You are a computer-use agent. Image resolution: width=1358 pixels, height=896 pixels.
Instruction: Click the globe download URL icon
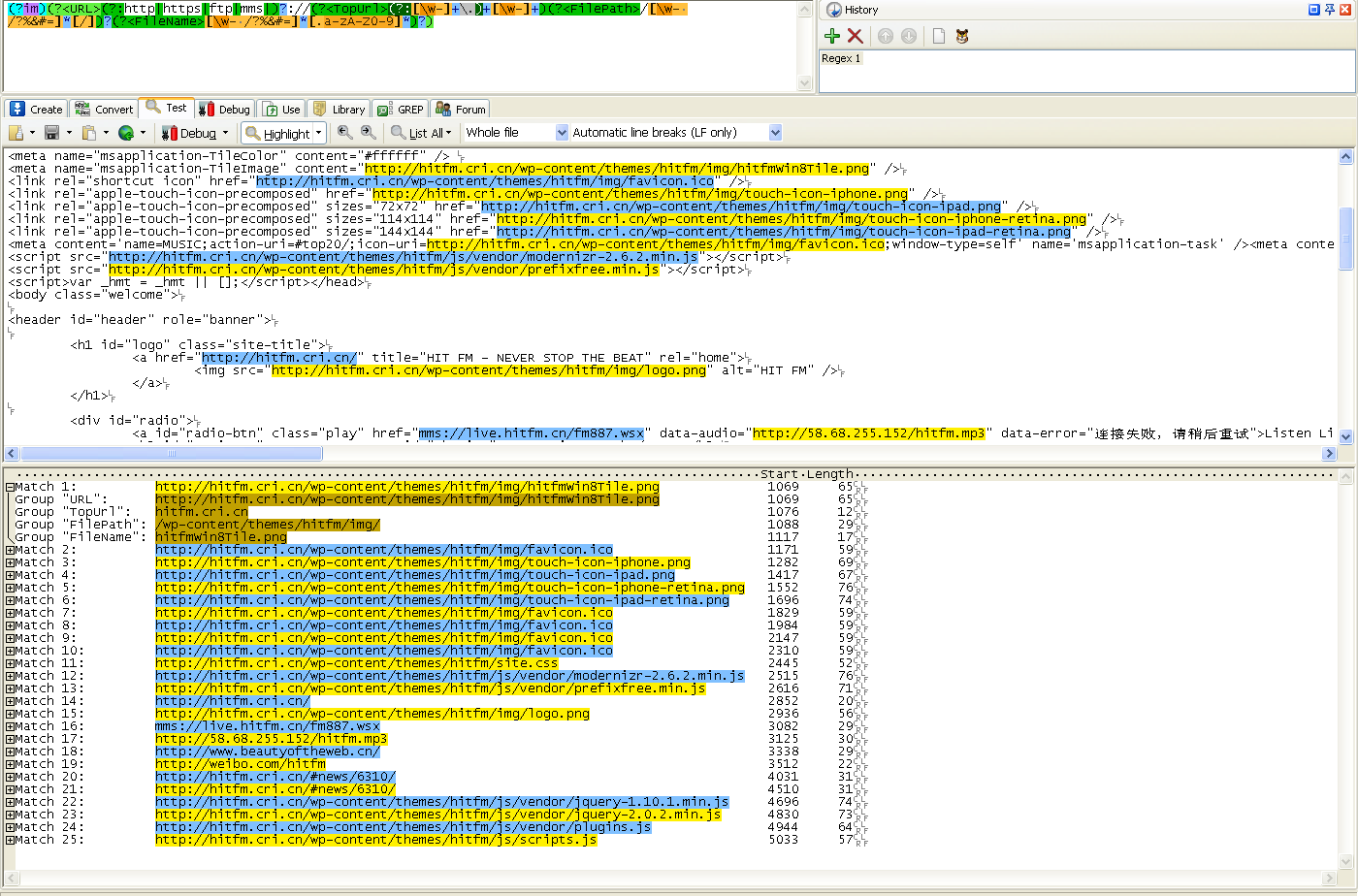point(126,133)
